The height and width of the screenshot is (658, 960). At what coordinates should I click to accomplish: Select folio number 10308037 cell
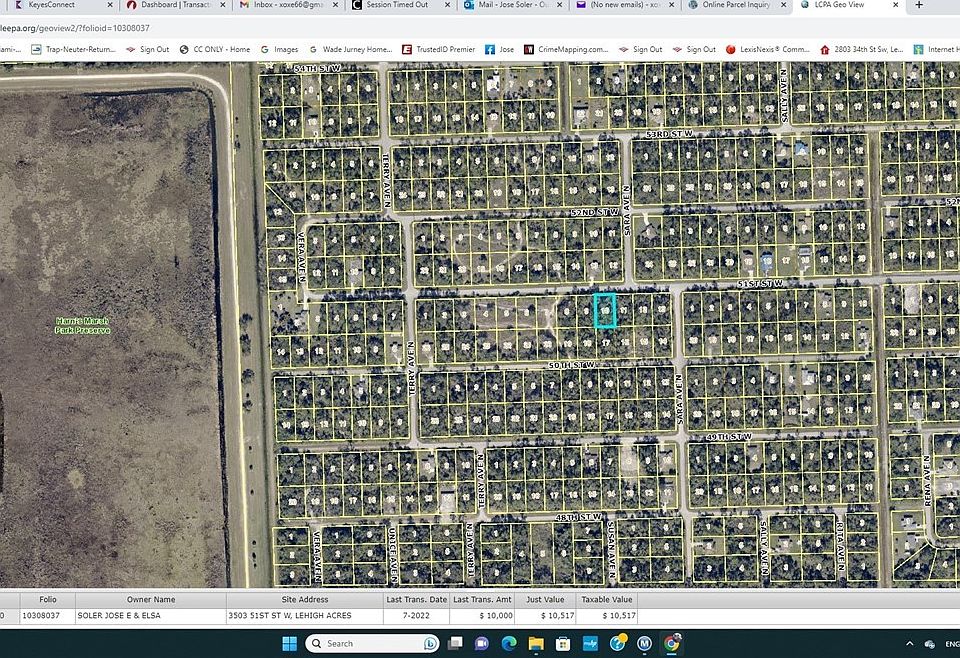(48, 616)
